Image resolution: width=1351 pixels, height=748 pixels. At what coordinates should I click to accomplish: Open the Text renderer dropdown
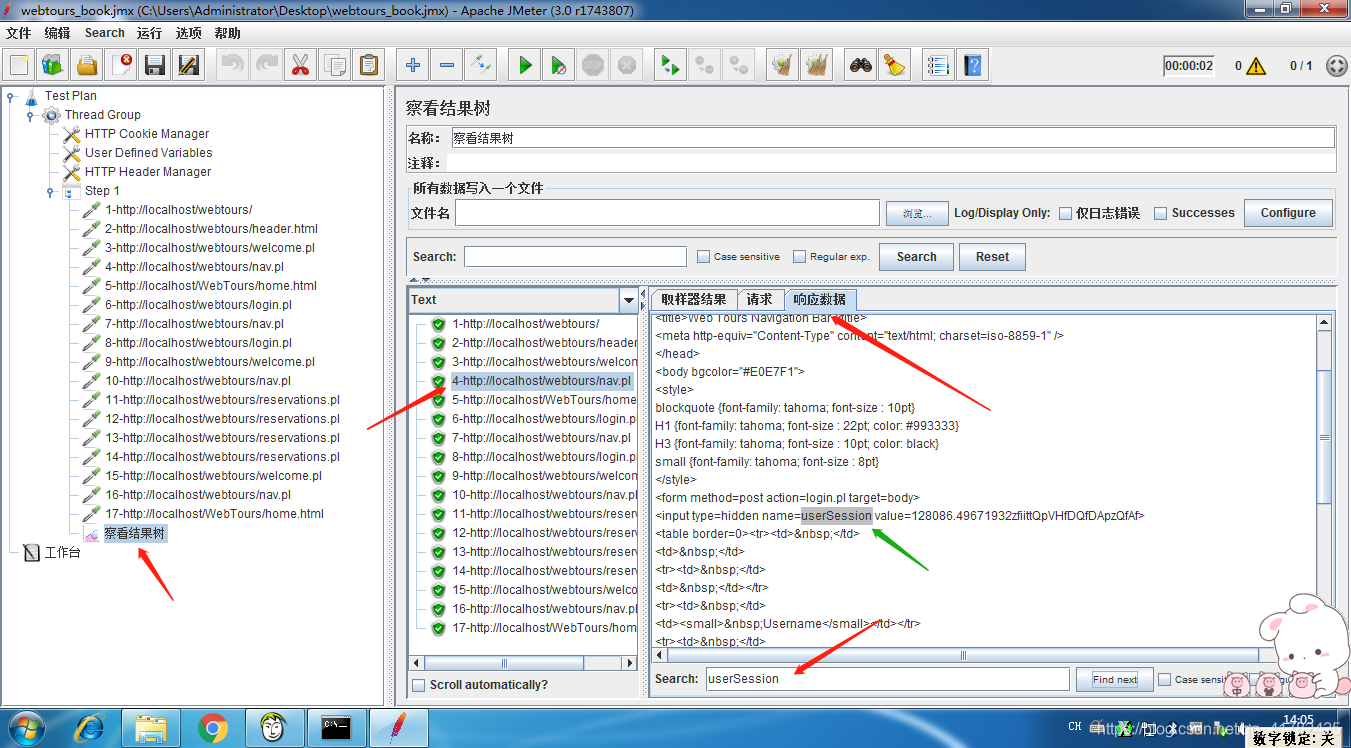click(x=628, y=300)
